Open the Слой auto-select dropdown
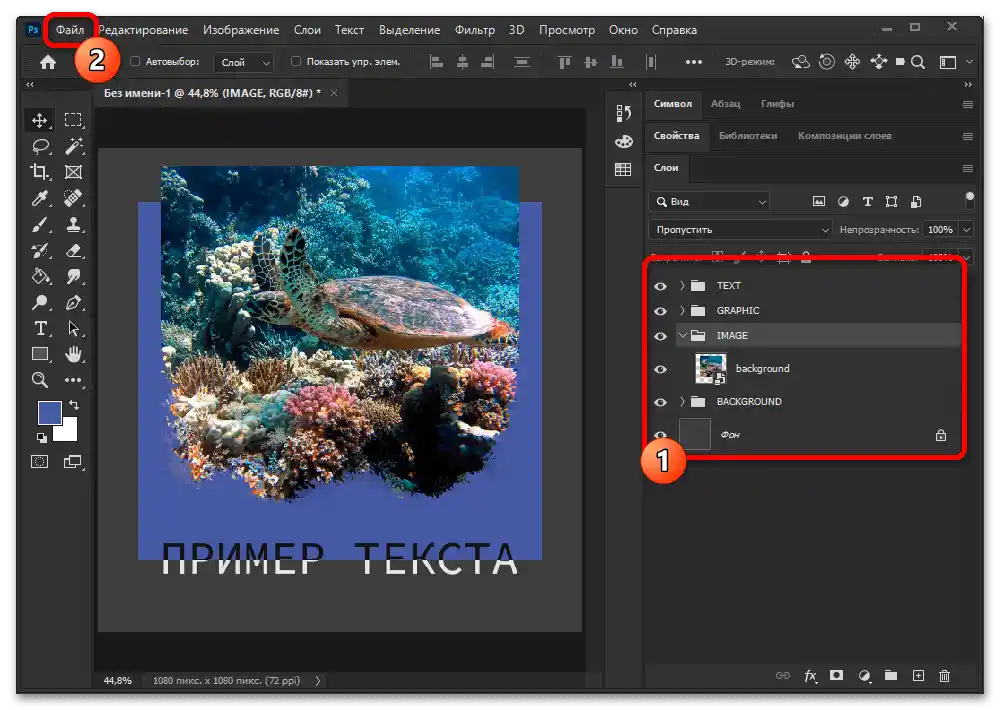 245,62
